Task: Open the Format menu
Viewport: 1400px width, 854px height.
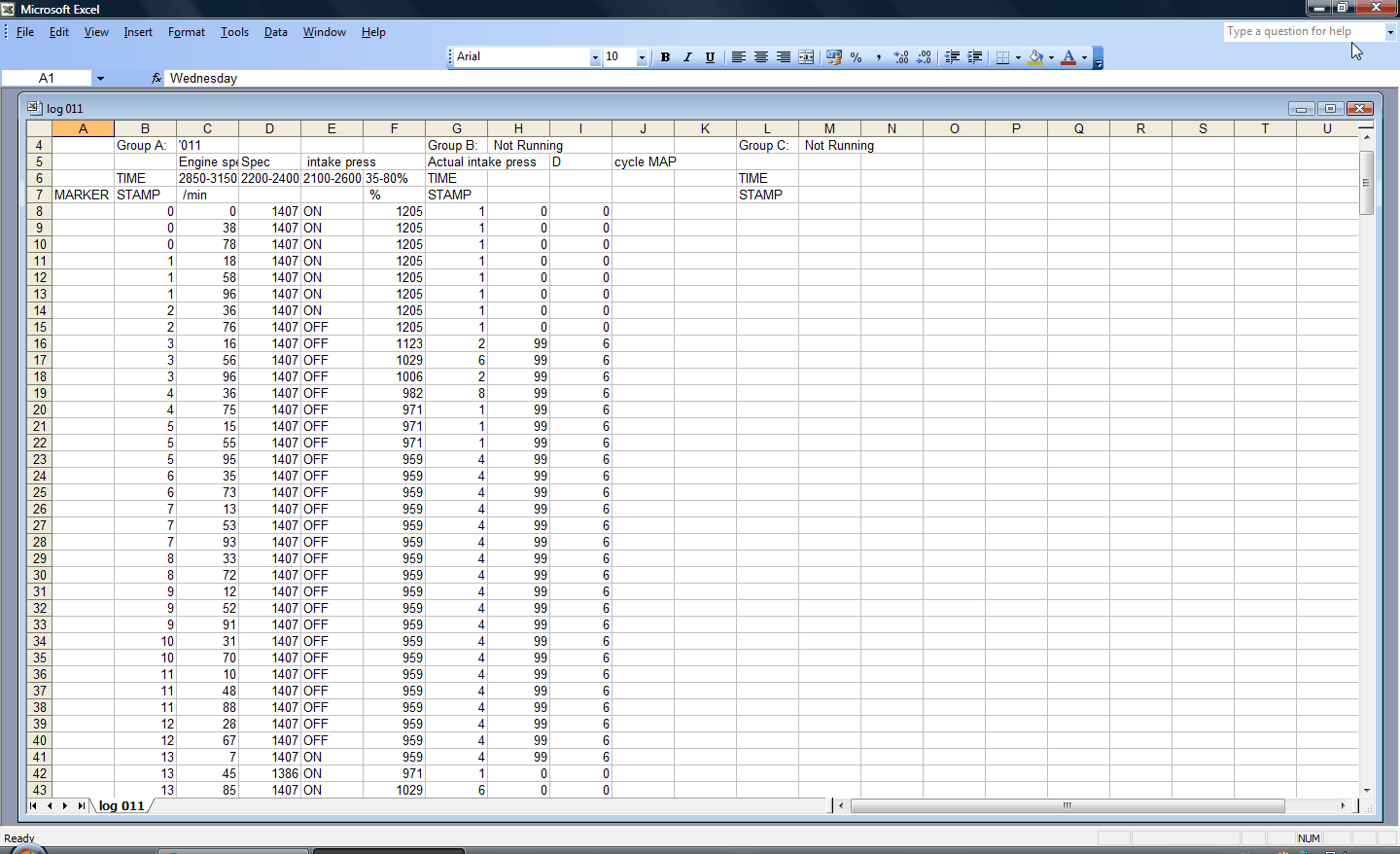Action: (186, 32)
